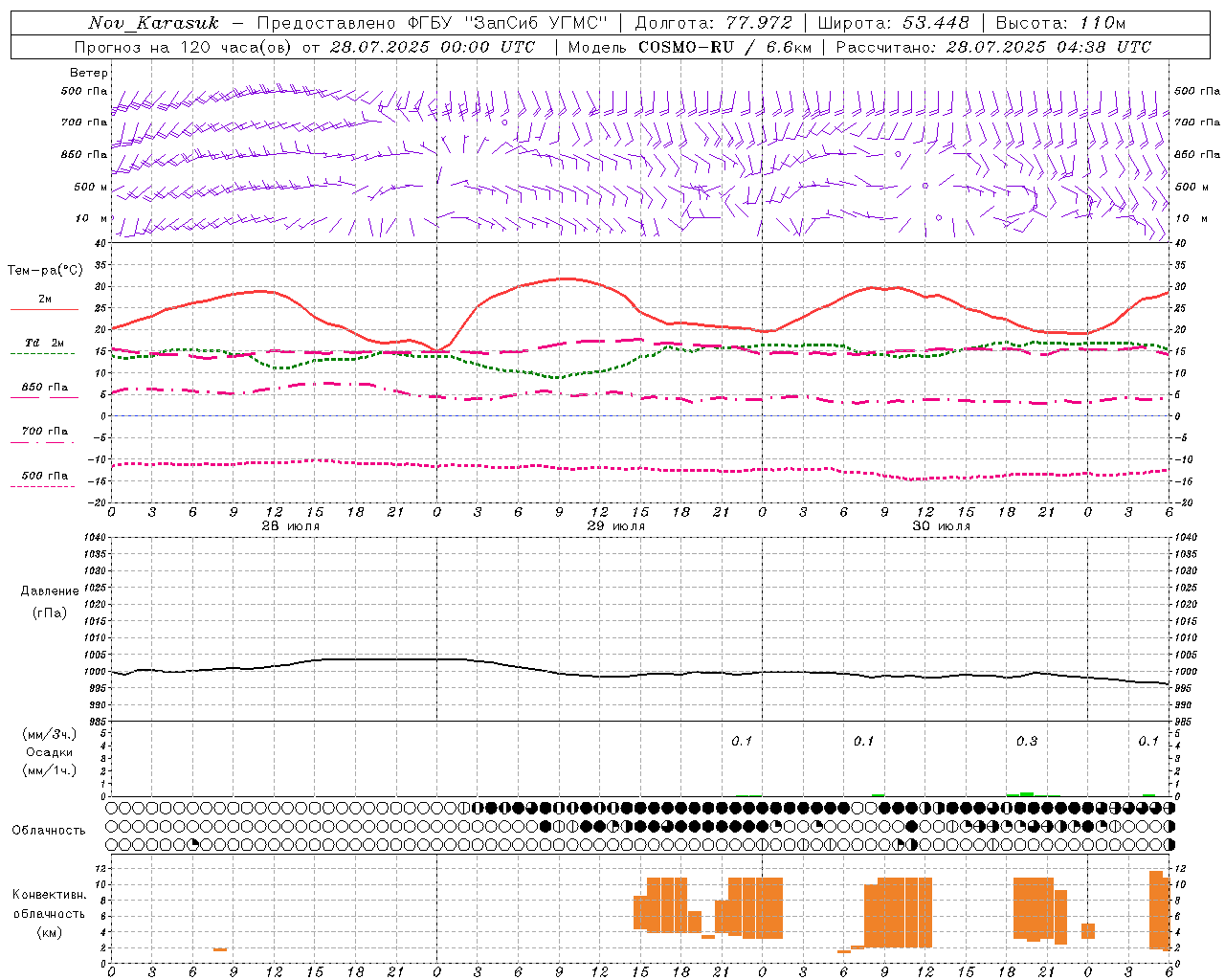This screenshot has width=1225, height=980.
Task: Click the 700 гПа temperature legend line
Action: pos(44,441)
